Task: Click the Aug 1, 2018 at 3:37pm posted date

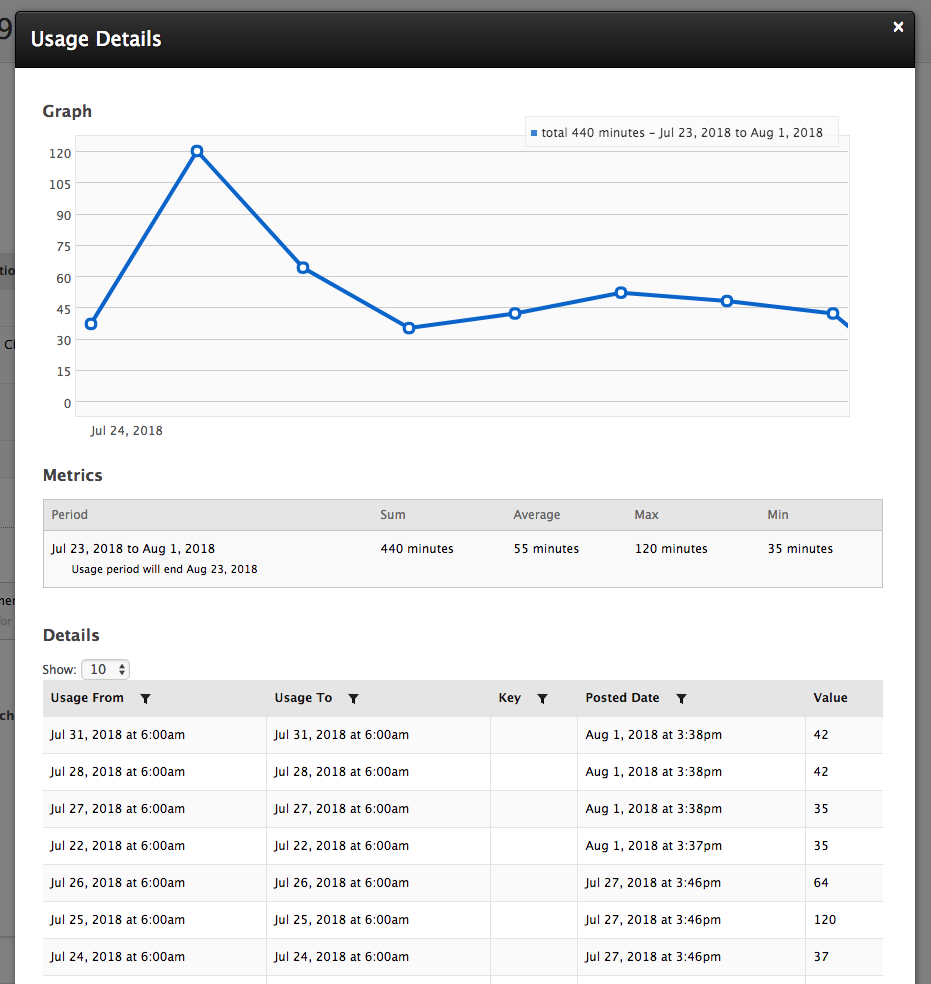Action: click(653, 846)
